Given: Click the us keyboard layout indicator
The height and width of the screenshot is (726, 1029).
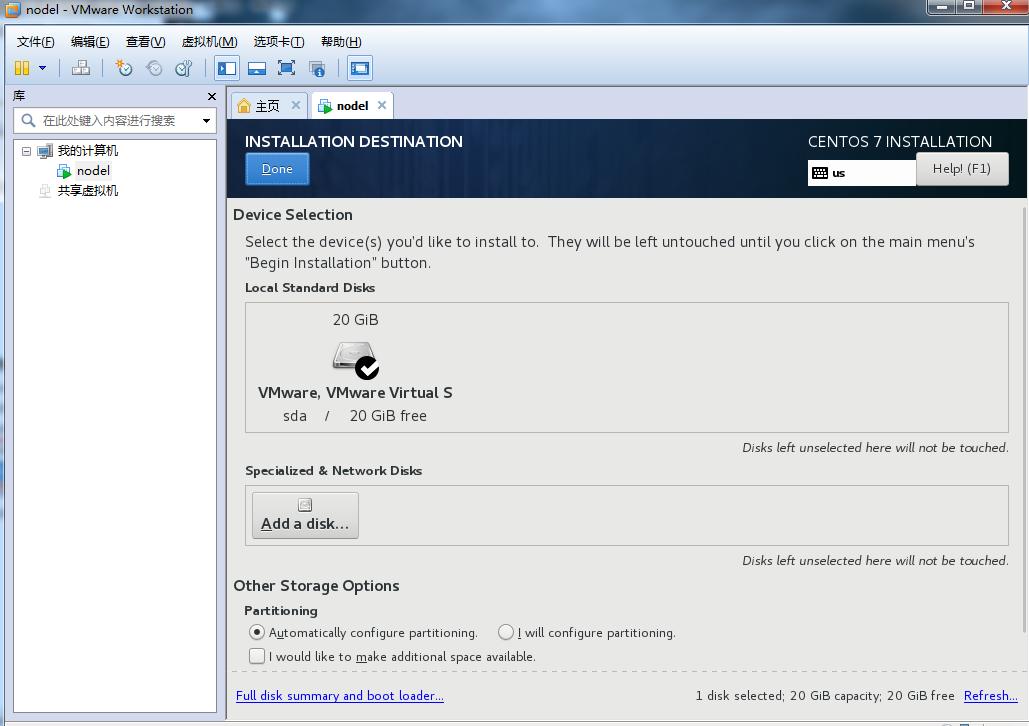Looking at the screenshot, I should 861,173.
